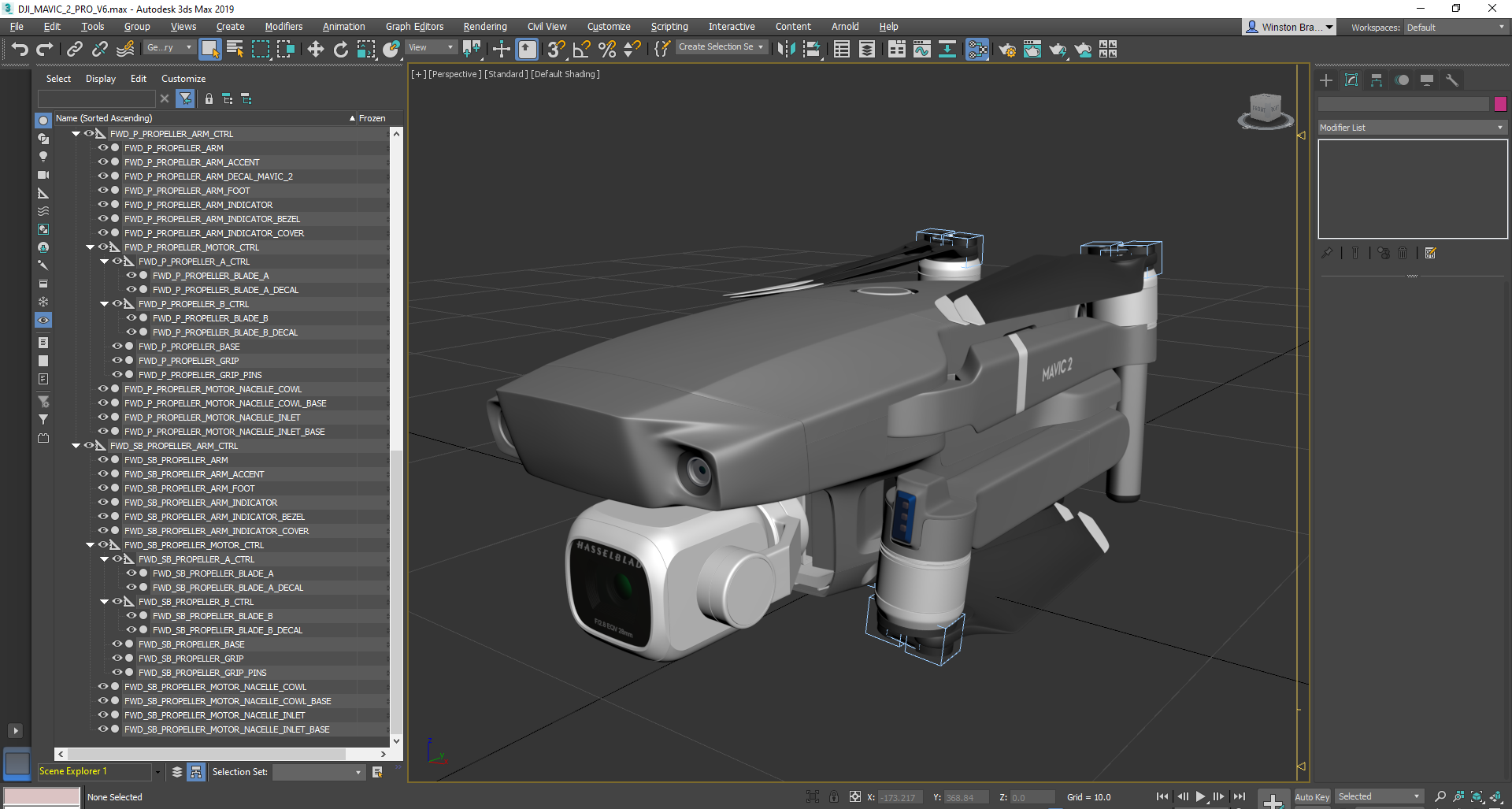This screenshot has width=1512, height=809.
Task: Open the Utilities wrench panel icon
Action: tap(1452, 80)
